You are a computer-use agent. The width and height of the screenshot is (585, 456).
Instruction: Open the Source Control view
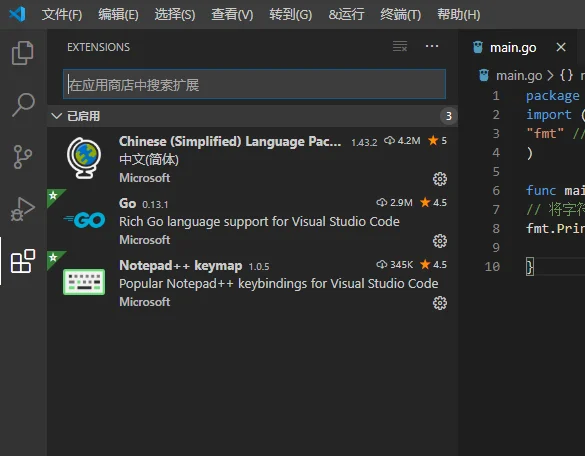tap(23, 157)
